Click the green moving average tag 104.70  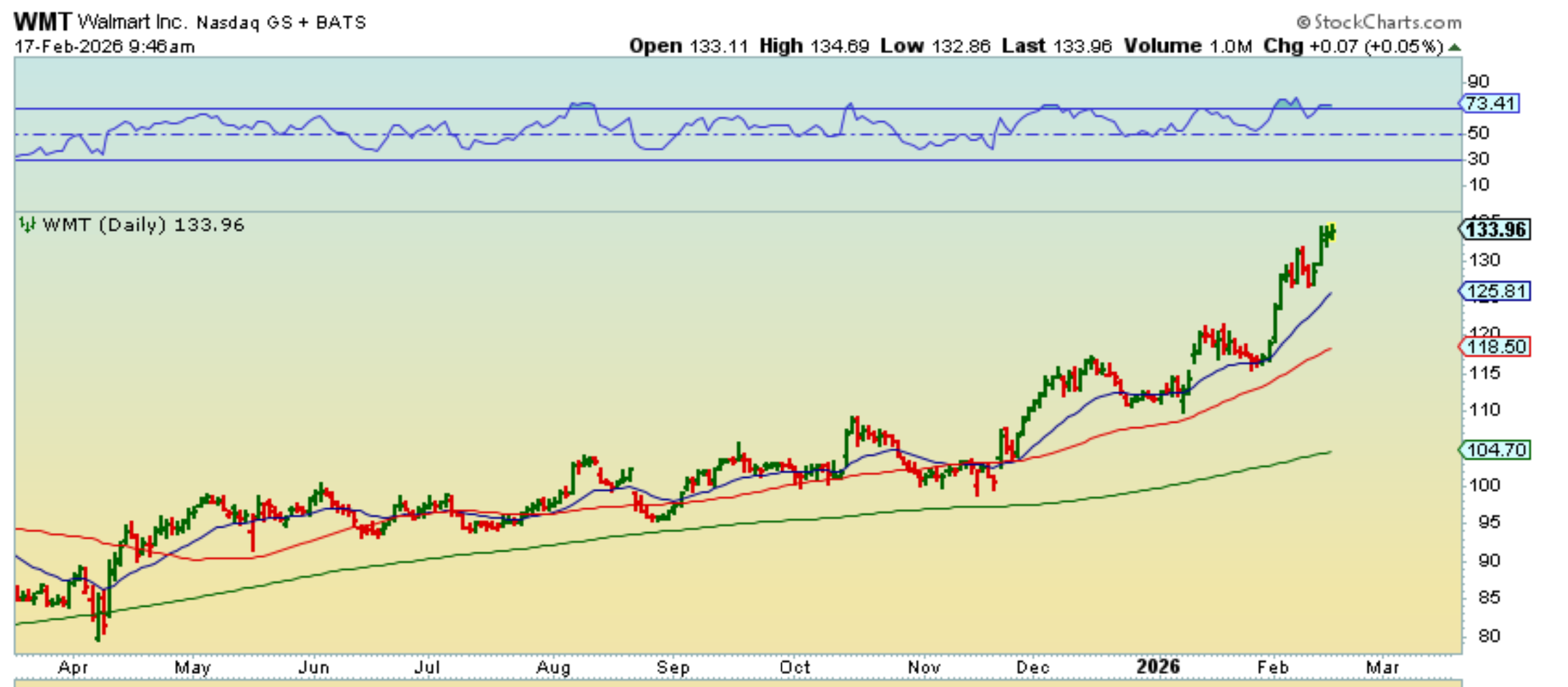pyautogui.click(x=1495, y=451)
